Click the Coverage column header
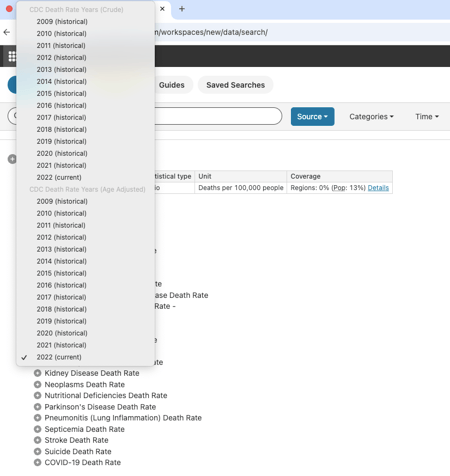 click(x=339, y=176)
